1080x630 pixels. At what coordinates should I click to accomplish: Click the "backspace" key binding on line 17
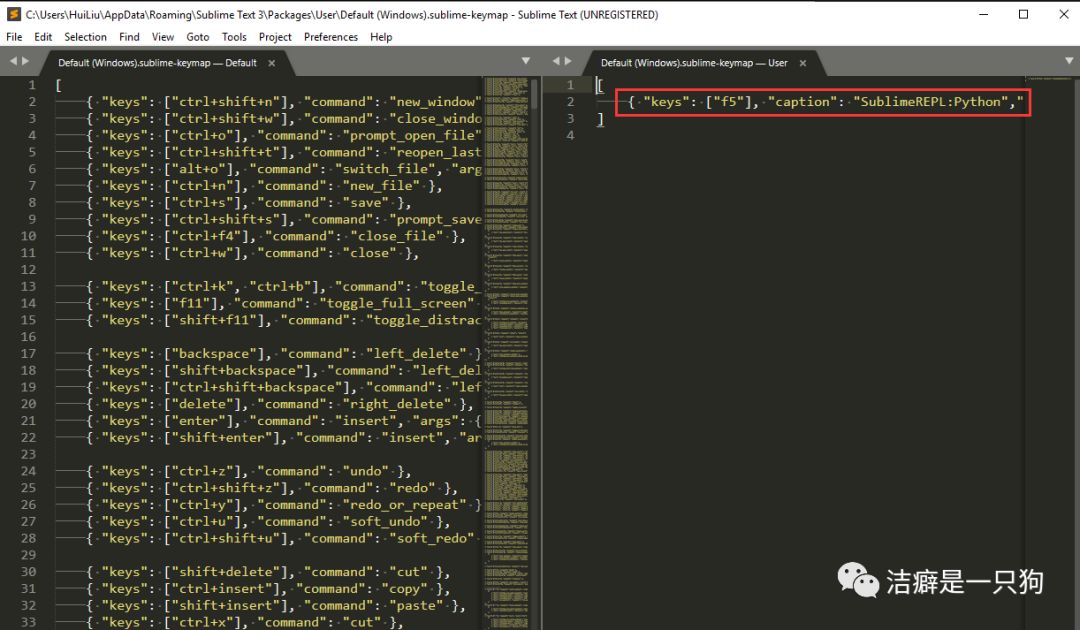[x=214, y=354]
